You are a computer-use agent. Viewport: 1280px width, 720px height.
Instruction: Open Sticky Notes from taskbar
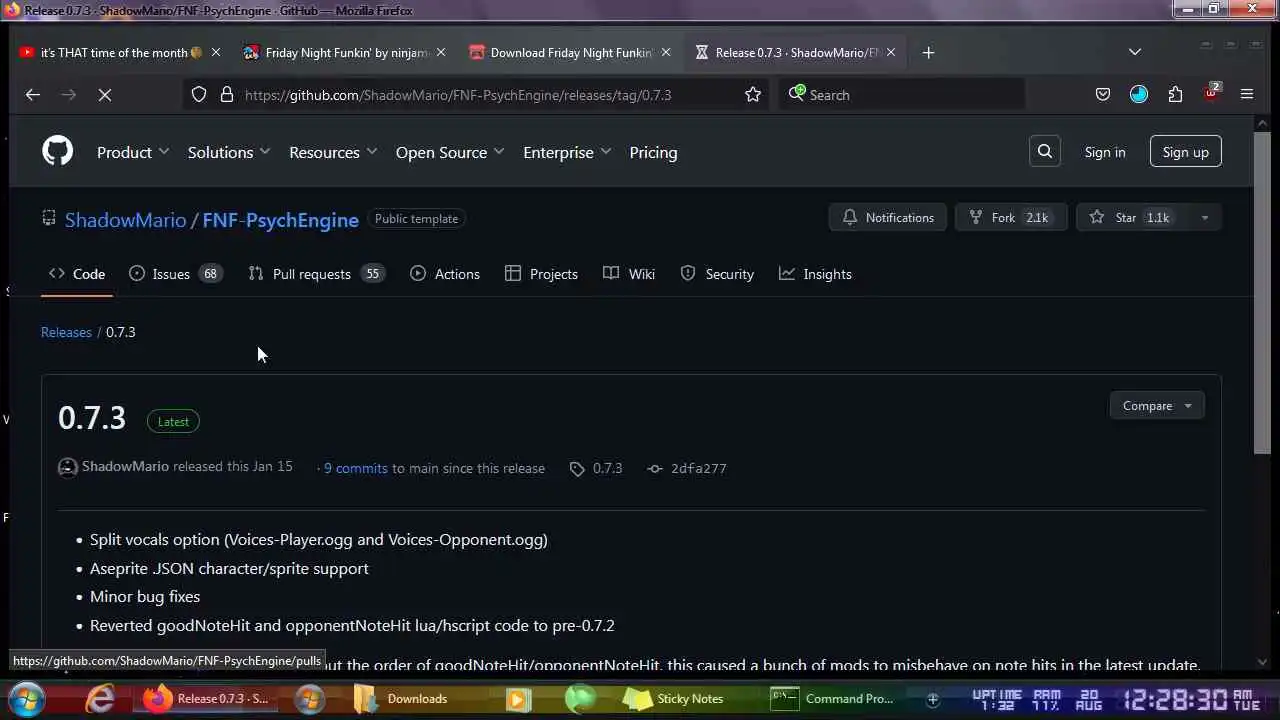coord(672,699)
